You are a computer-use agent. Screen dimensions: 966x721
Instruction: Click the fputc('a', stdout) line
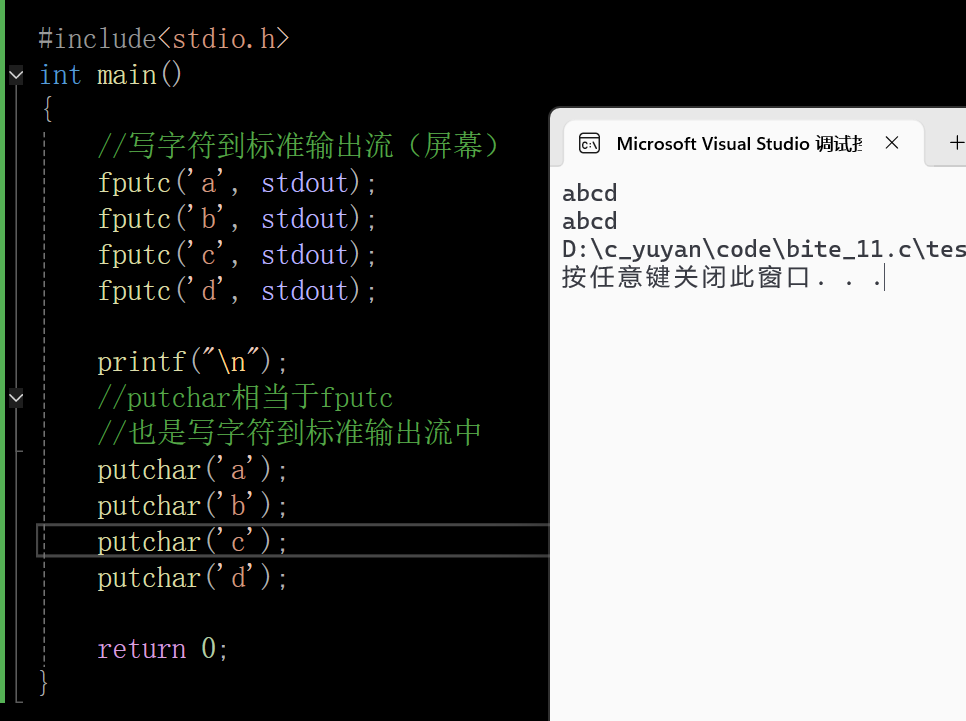pos(237,183)
